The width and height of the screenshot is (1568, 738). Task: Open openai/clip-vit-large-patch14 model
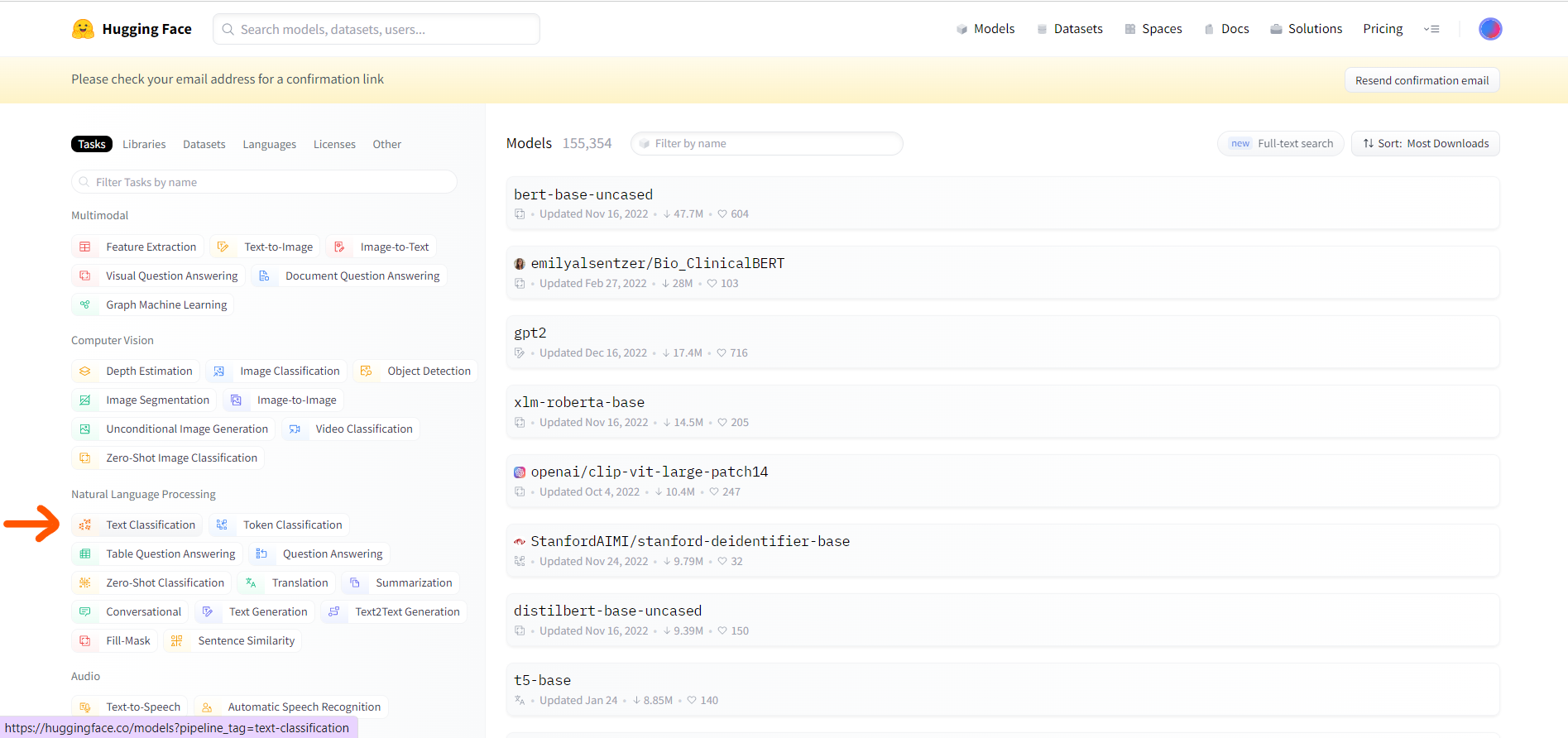(1003, 481)
